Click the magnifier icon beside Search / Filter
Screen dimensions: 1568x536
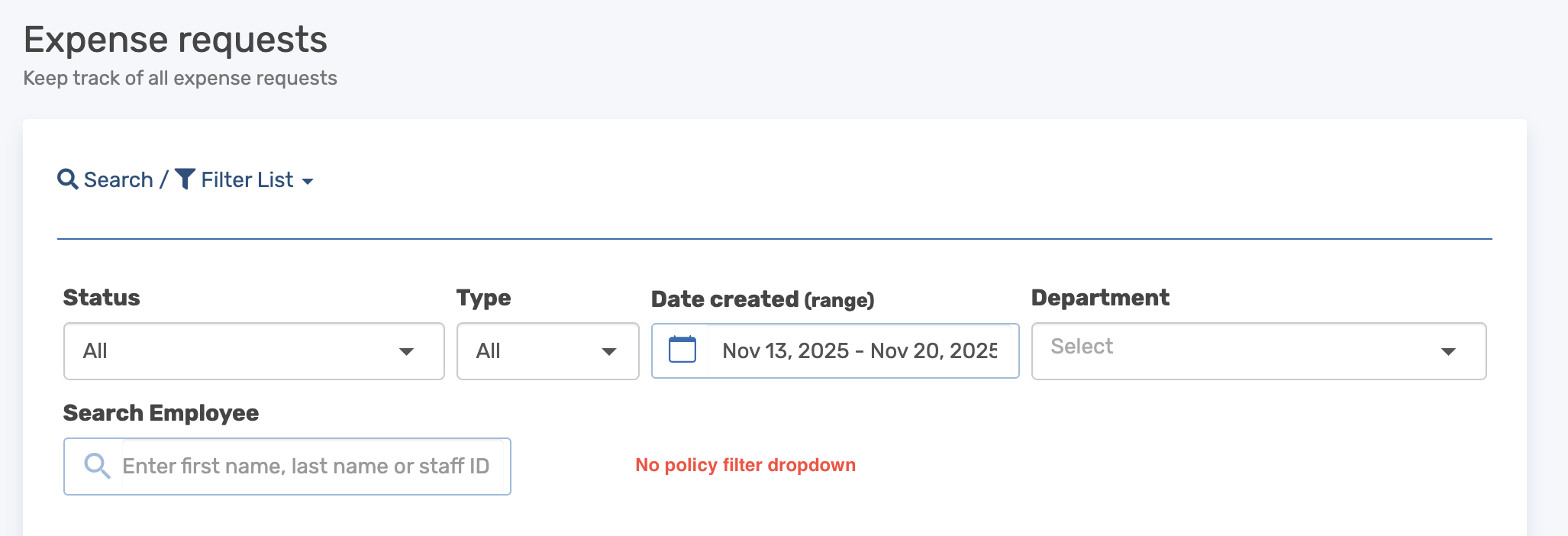click(x=68, y=179)
